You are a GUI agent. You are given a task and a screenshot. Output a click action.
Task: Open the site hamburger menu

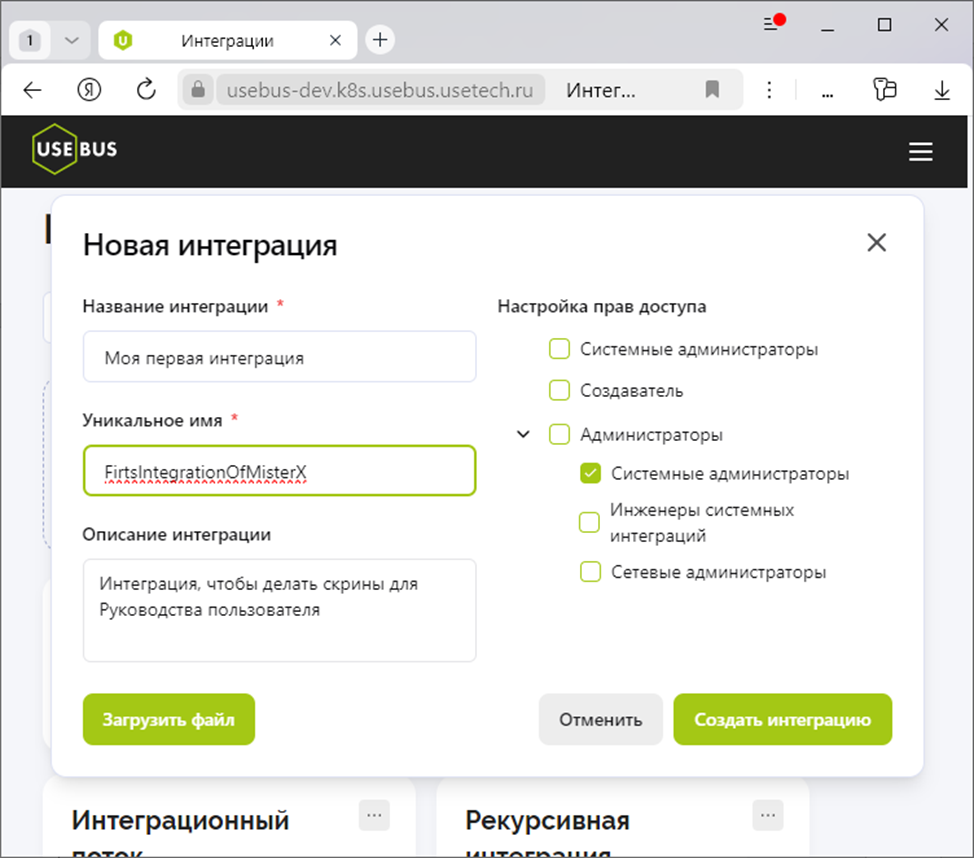920,151
